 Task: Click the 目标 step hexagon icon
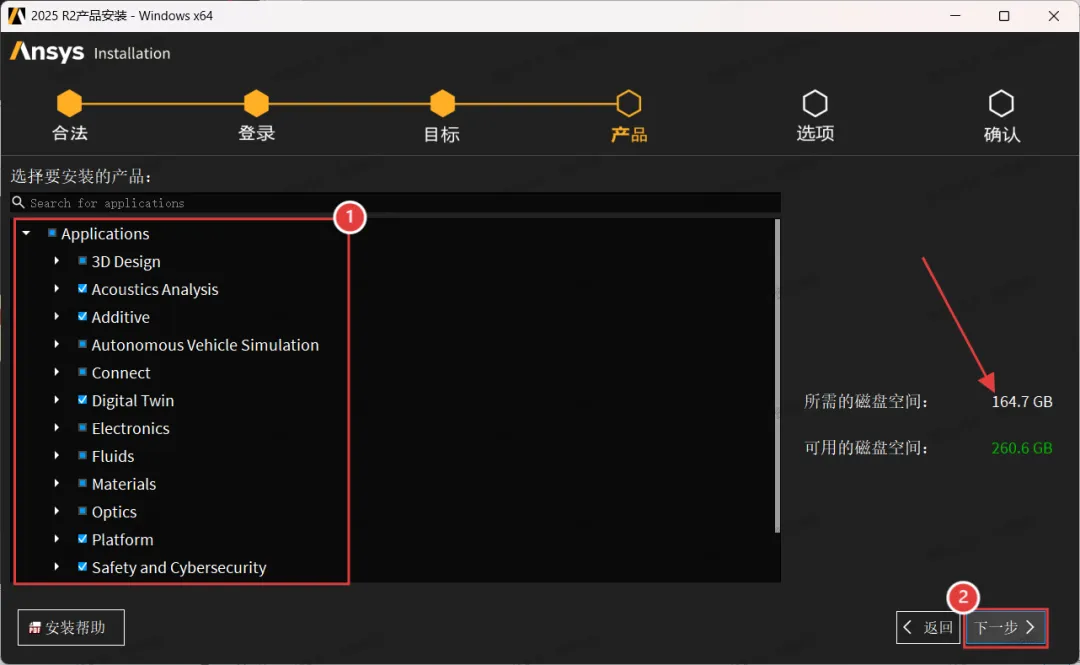[x=442, y=103]
